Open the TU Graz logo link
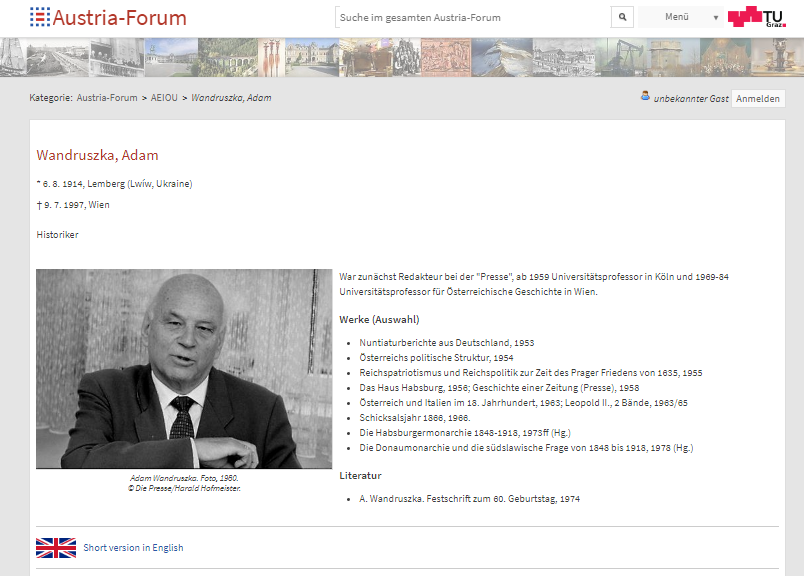 tap(757, 17)
